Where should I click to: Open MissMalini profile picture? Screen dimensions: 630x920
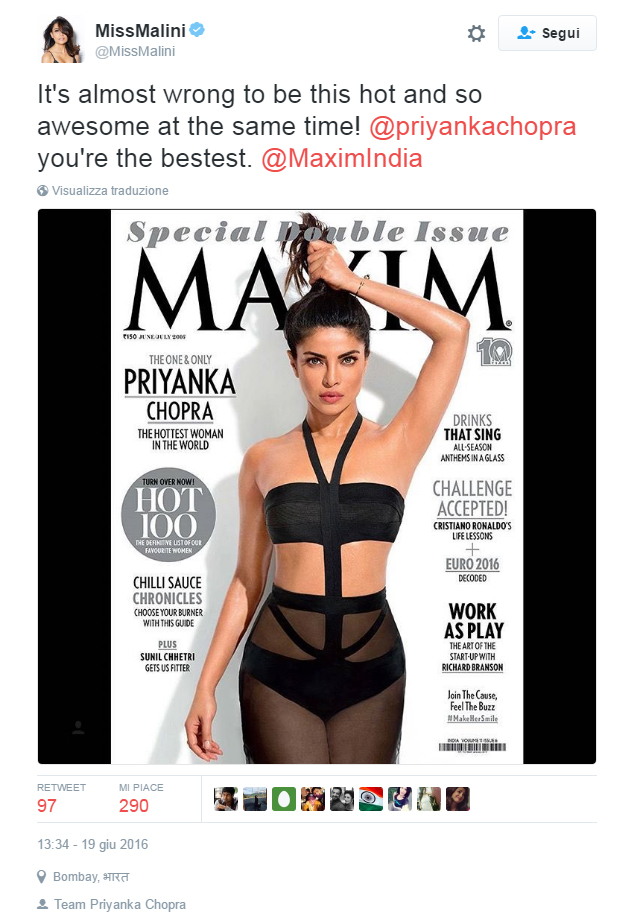61,39
